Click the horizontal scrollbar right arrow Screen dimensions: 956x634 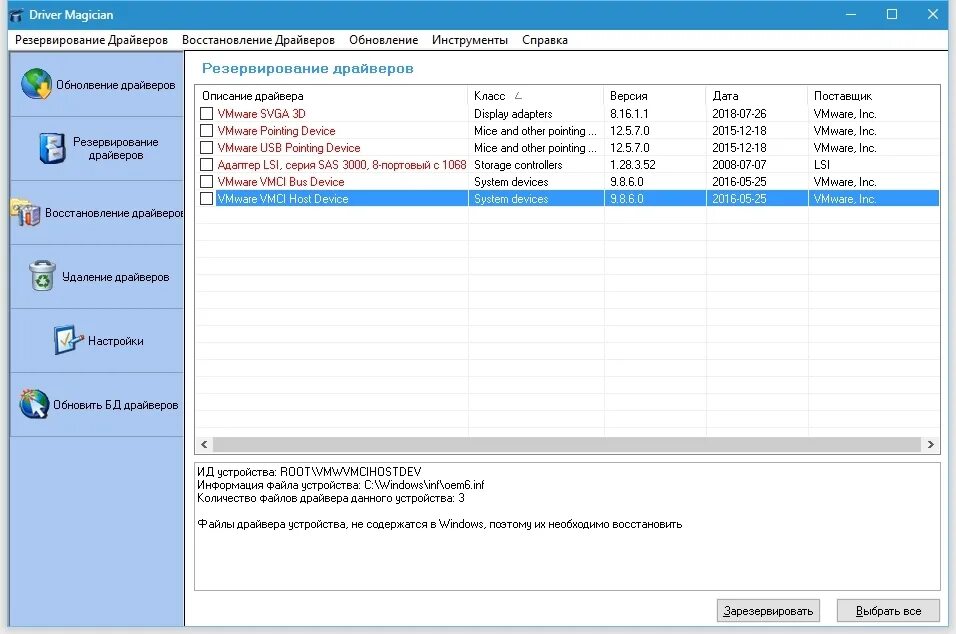(x=930, y=443)
